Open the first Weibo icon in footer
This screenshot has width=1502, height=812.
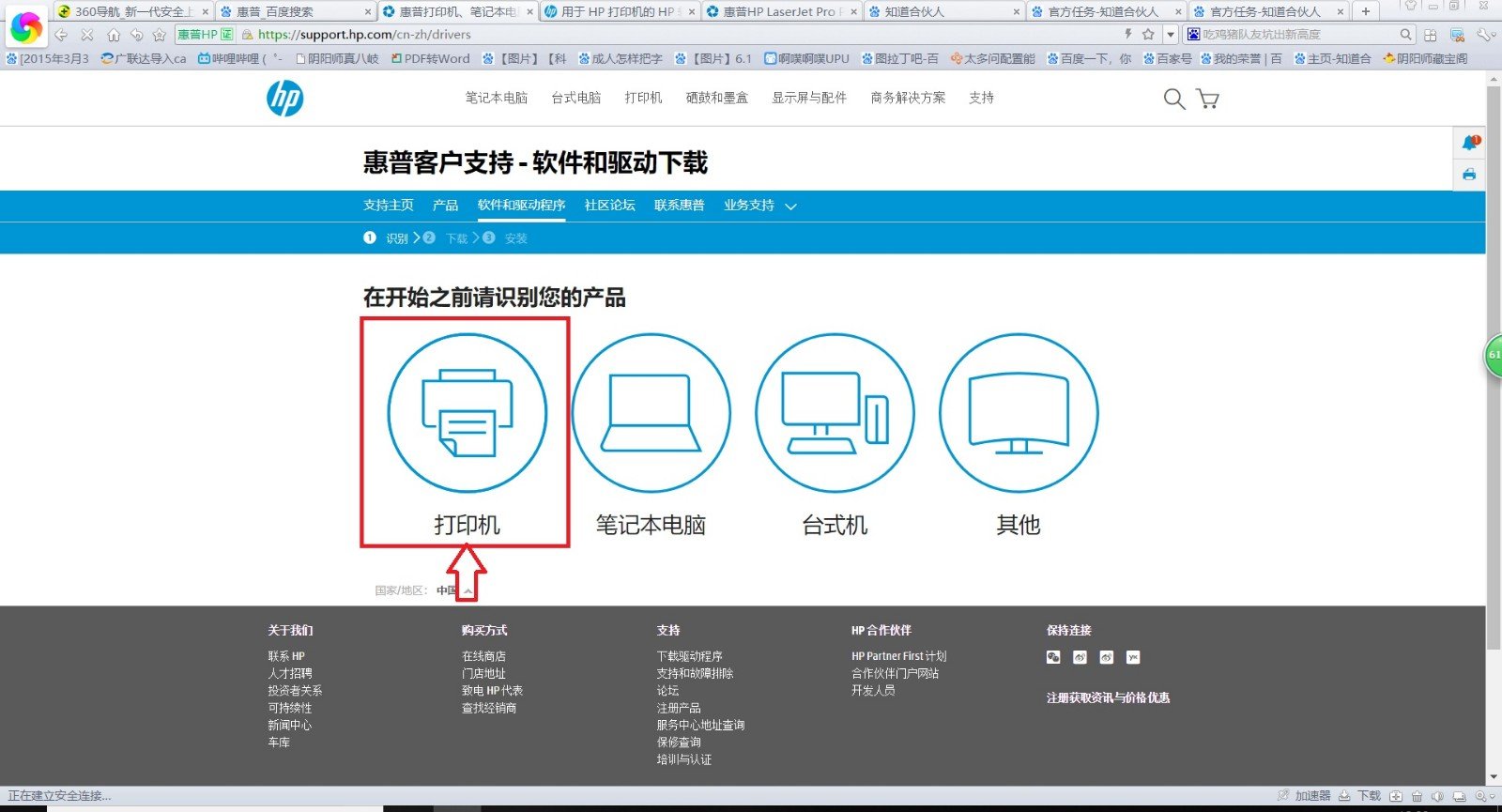1080,657
